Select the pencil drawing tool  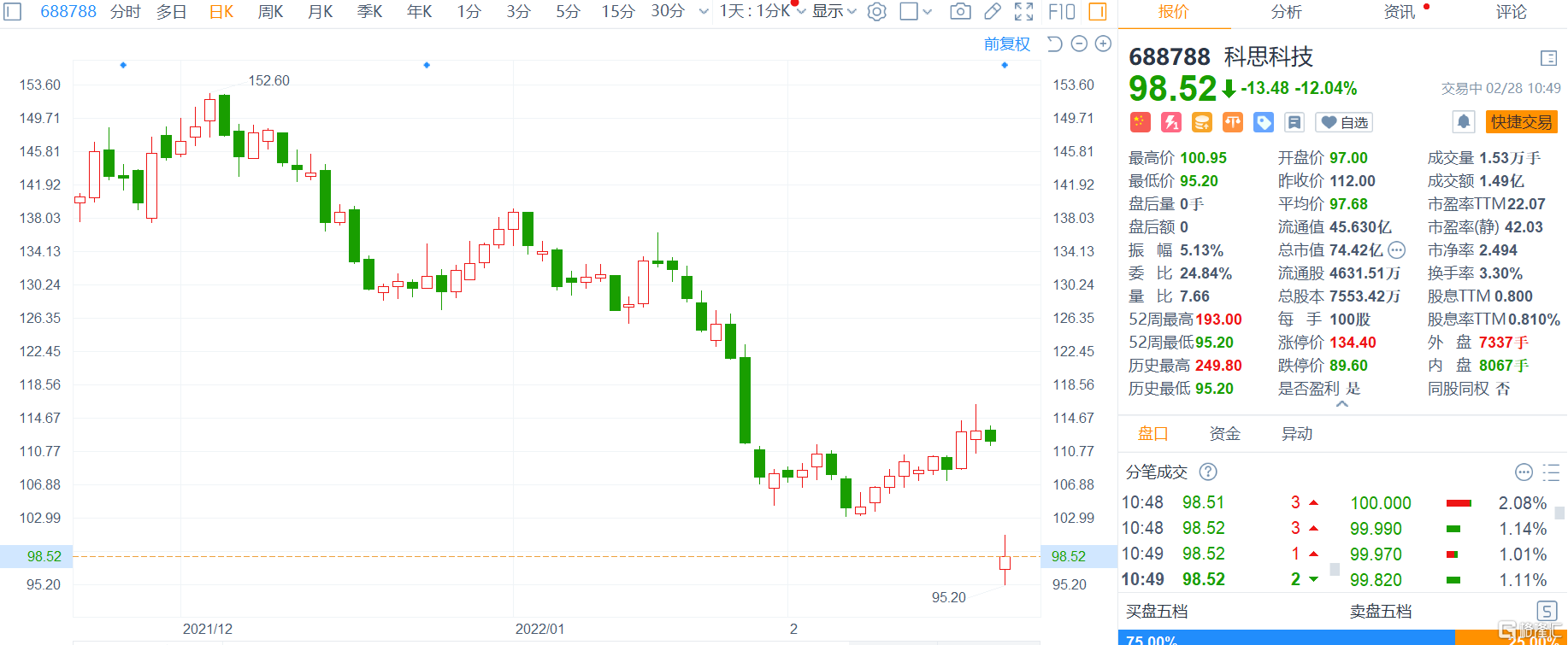[993, 12]
